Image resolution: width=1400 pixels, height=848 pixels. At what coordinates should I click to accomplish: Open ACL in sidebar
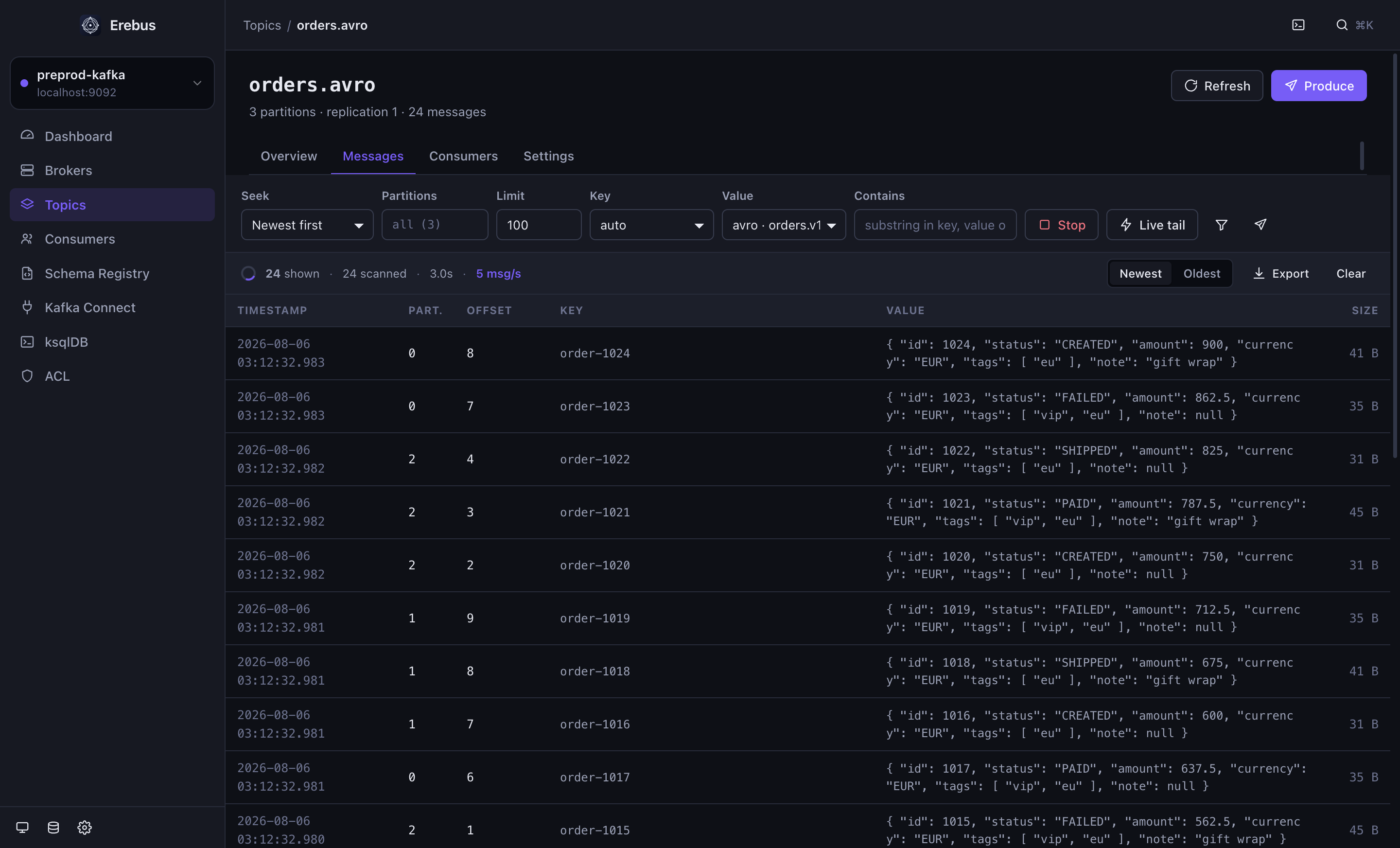[x=112, y=376]
